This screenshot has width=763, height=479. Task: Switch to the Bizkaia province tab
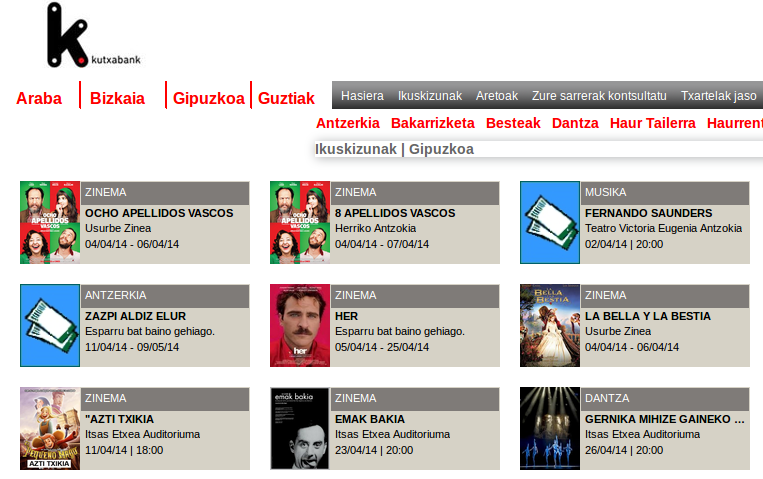[x=117, y=98]
